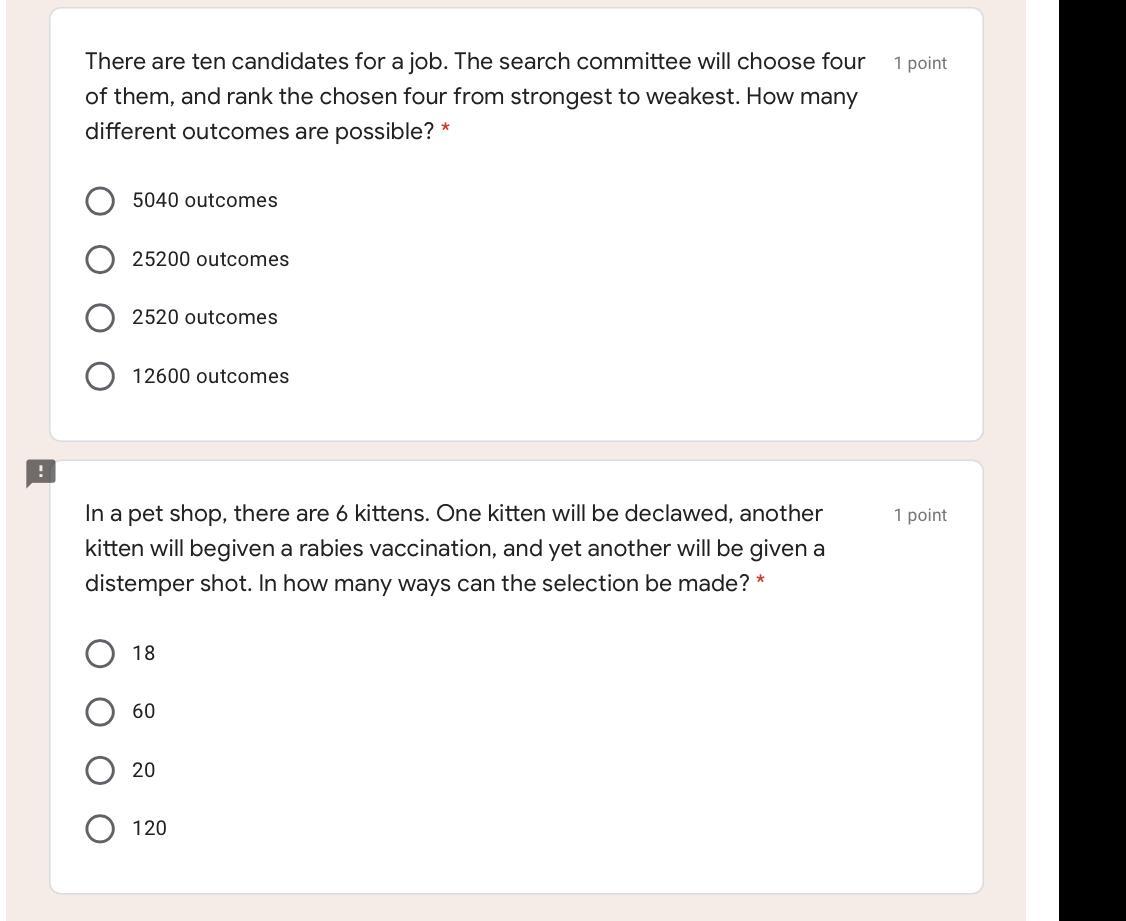Click '1 point' label of candidates question
This screenshot has height=921, width=1126.
point(920,63)
